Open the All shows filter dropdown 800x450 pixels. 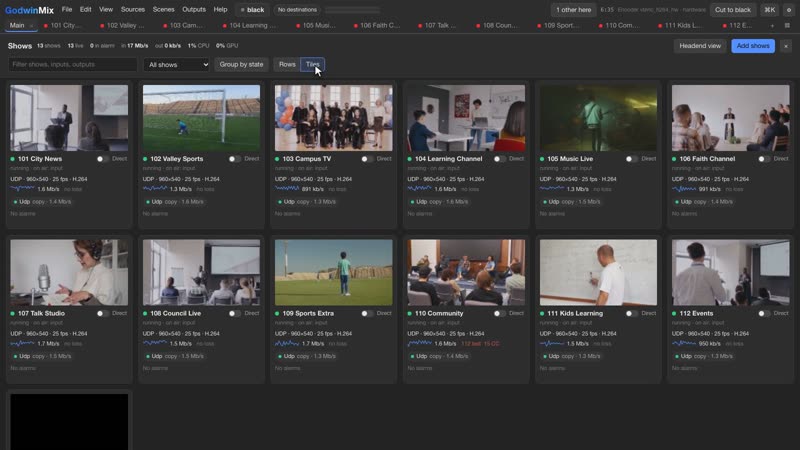[177, 65]
